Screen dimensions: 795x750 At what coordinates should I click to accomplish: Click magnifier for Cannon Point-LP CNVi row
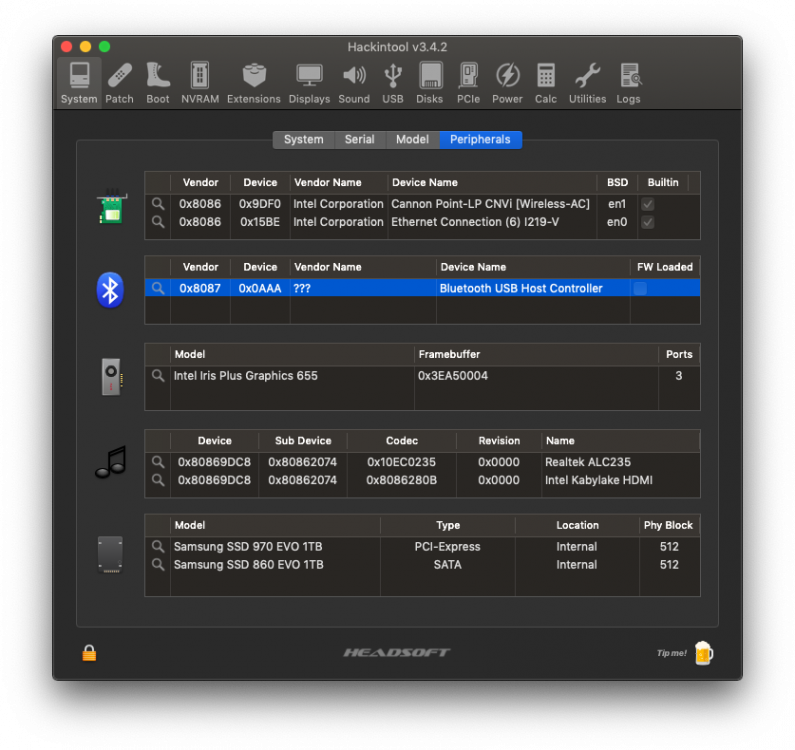point(158,204)
